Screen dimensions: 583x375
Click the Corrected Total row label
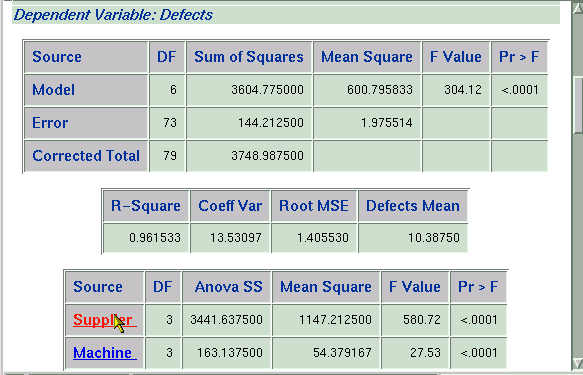coord(86,156)
